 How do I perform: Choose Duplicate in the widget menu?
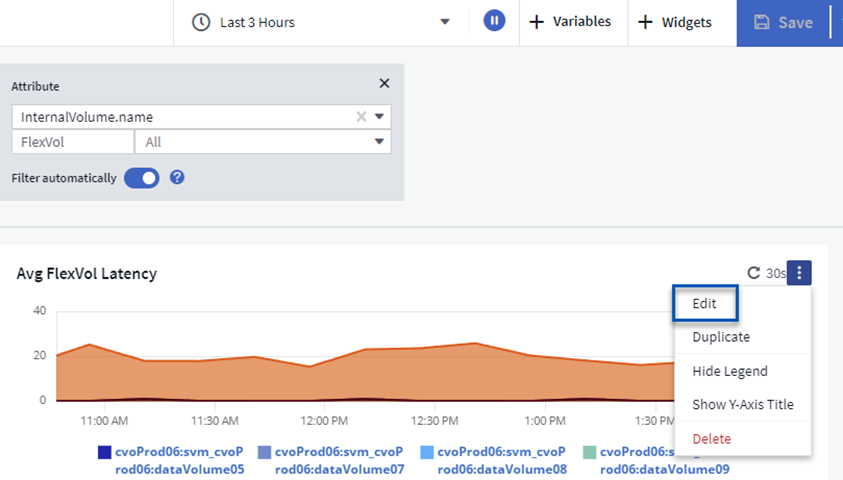point(720,337)
